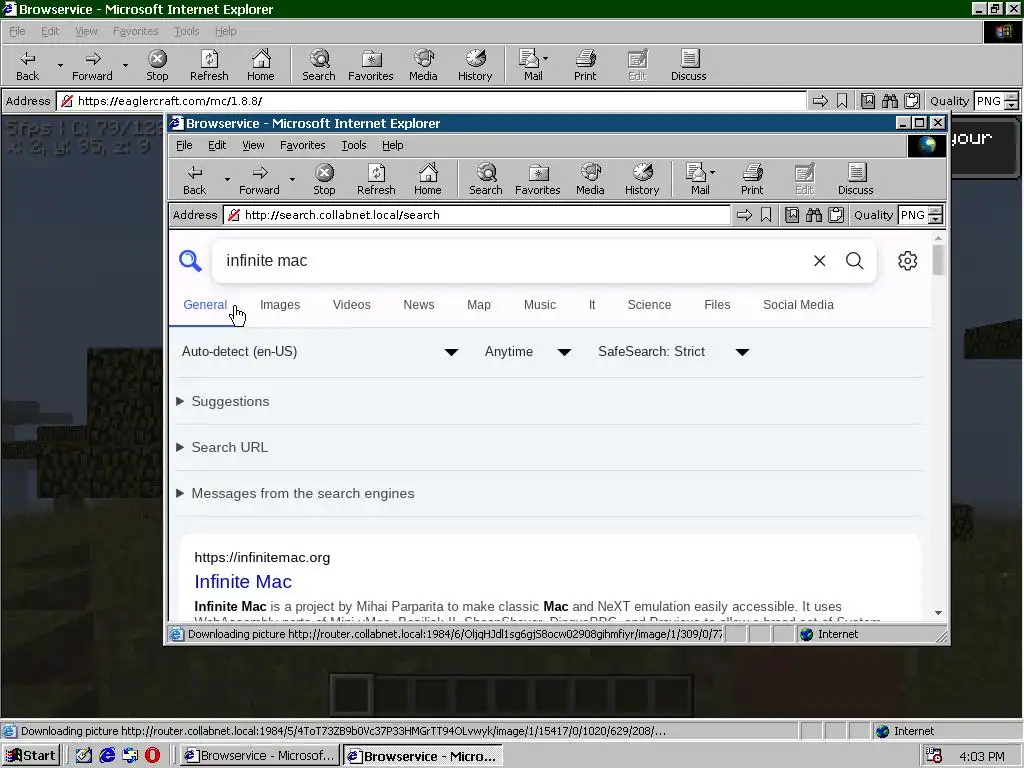Viewport: 1024px width, 768px height.
Task: Launch Internet Explorer from the quick launch
Action: [x=107, y=756]
